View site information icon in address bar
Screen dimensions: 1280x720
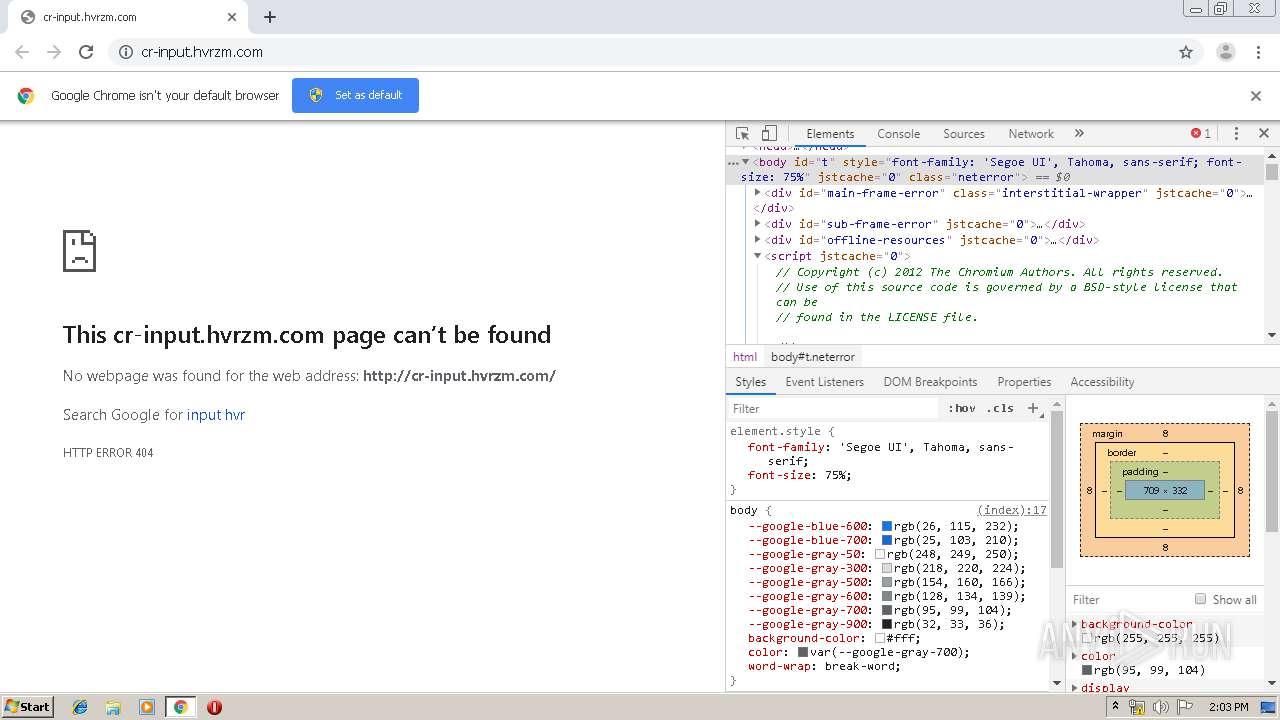pyautogui.click(x=126, y=52)
